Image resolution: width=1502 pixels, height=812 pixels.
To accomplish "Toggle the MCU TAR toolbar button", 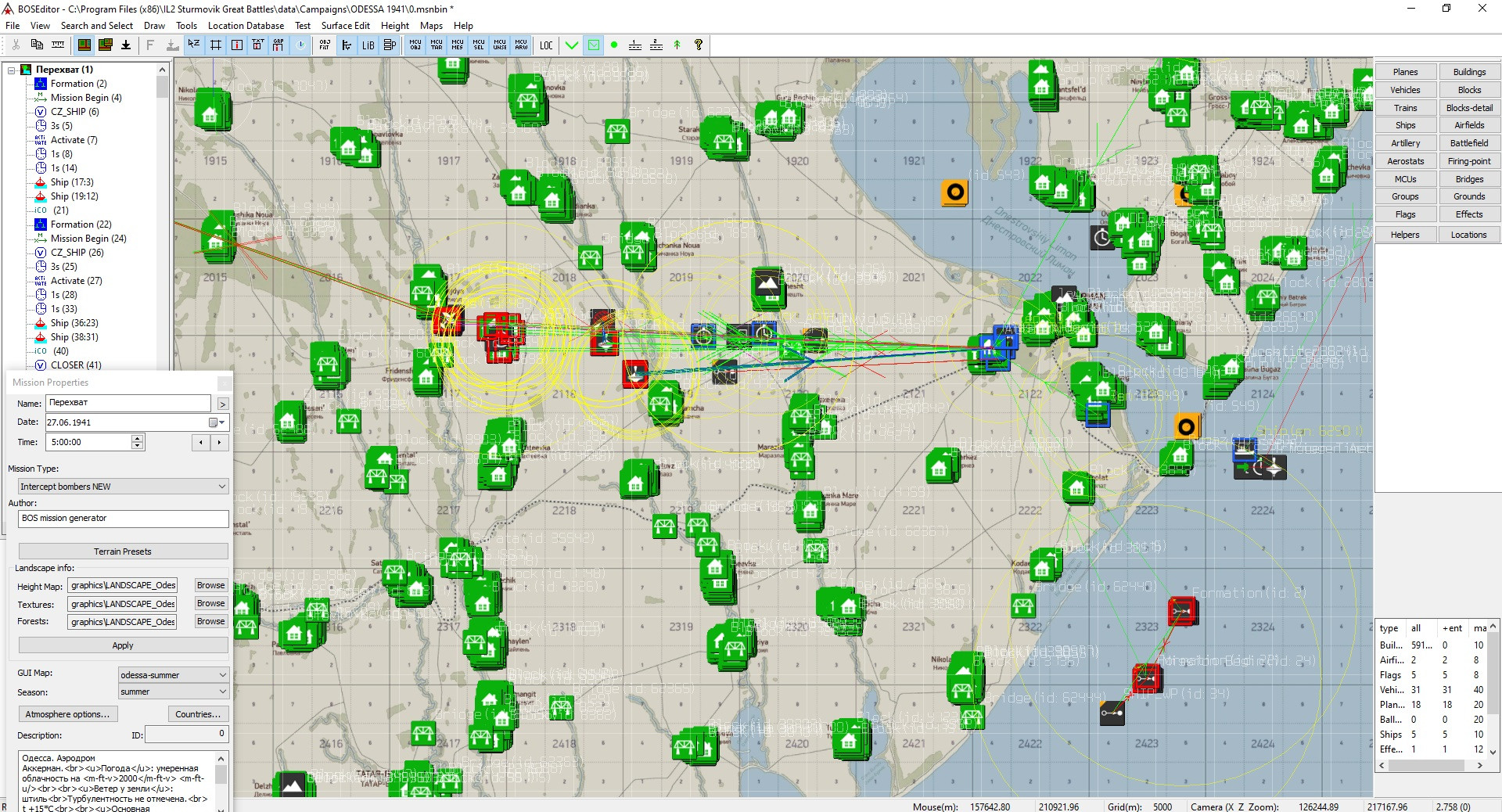I will point(437,45).
